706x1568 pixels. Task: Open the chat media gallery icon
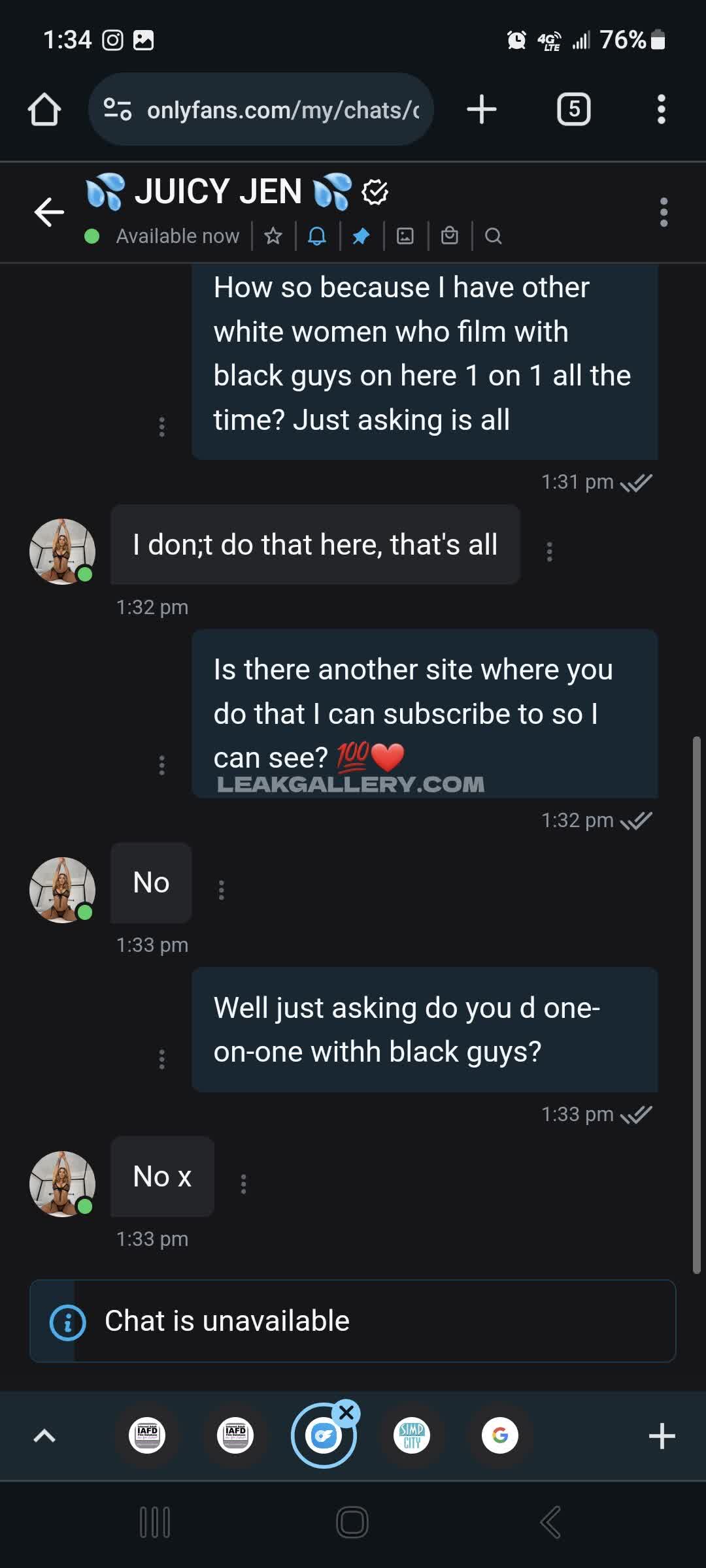click(405, 236)
